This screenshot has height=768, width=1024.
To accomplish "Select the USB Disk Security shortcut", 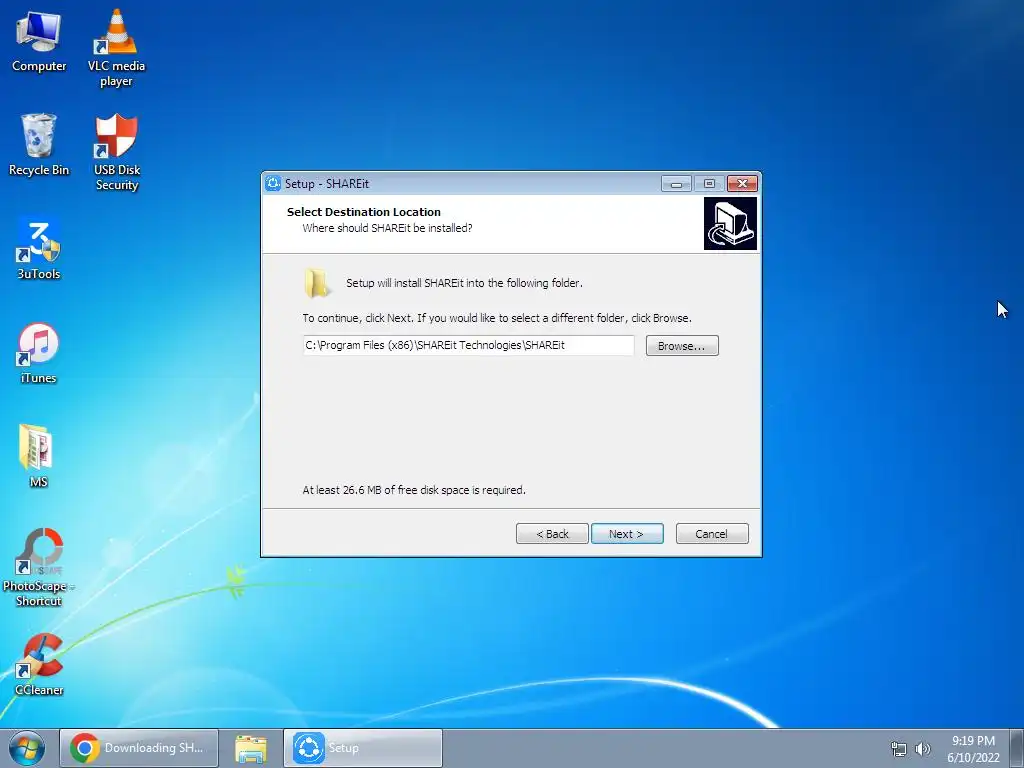I will [x=116, y=152].
